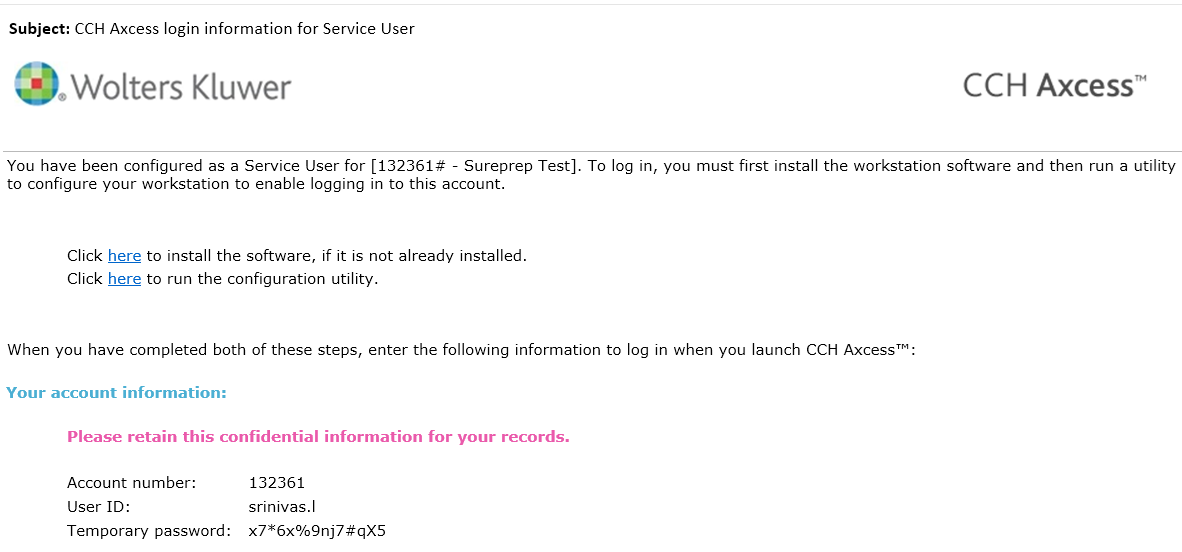The width and height of the screenshot is (1182, 552).
Task: Select the temporary password value text
Action: pos(317,531)
